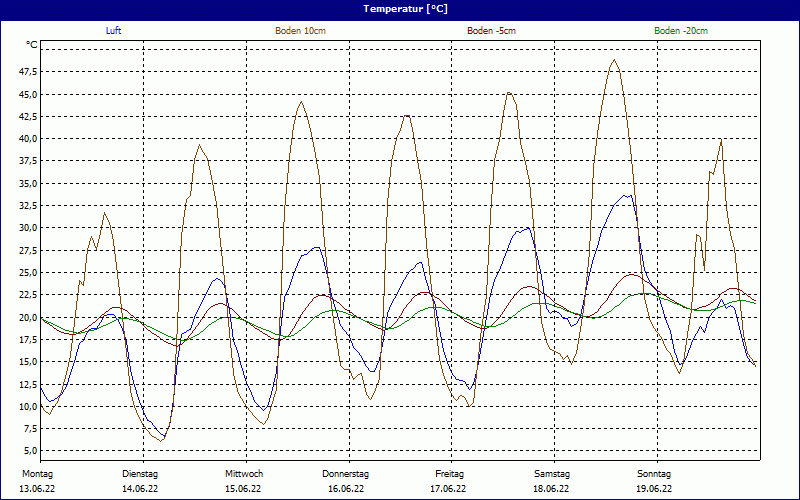Click the Boden -5cm legend label
Screen dimensions: 800x500
(x=491, y=31)
